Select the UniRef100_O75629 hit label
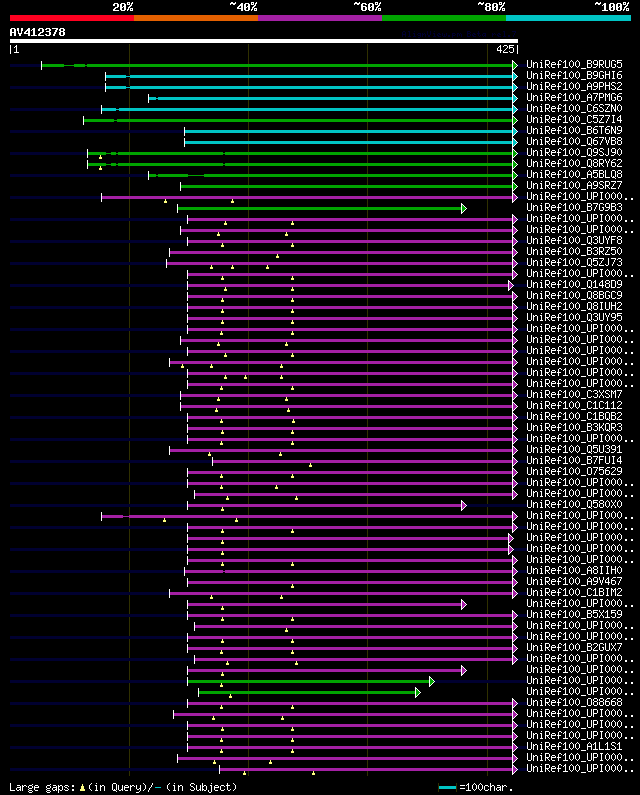The height and width of the screenshot is (795, 640). 574,472
